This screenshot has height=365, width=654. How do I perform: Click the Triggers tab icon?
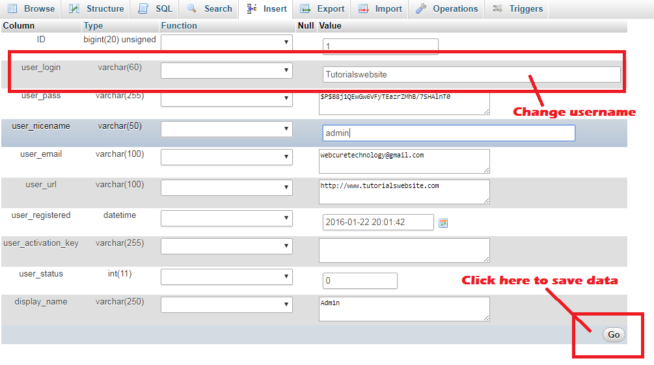click(x=497, y=8)
